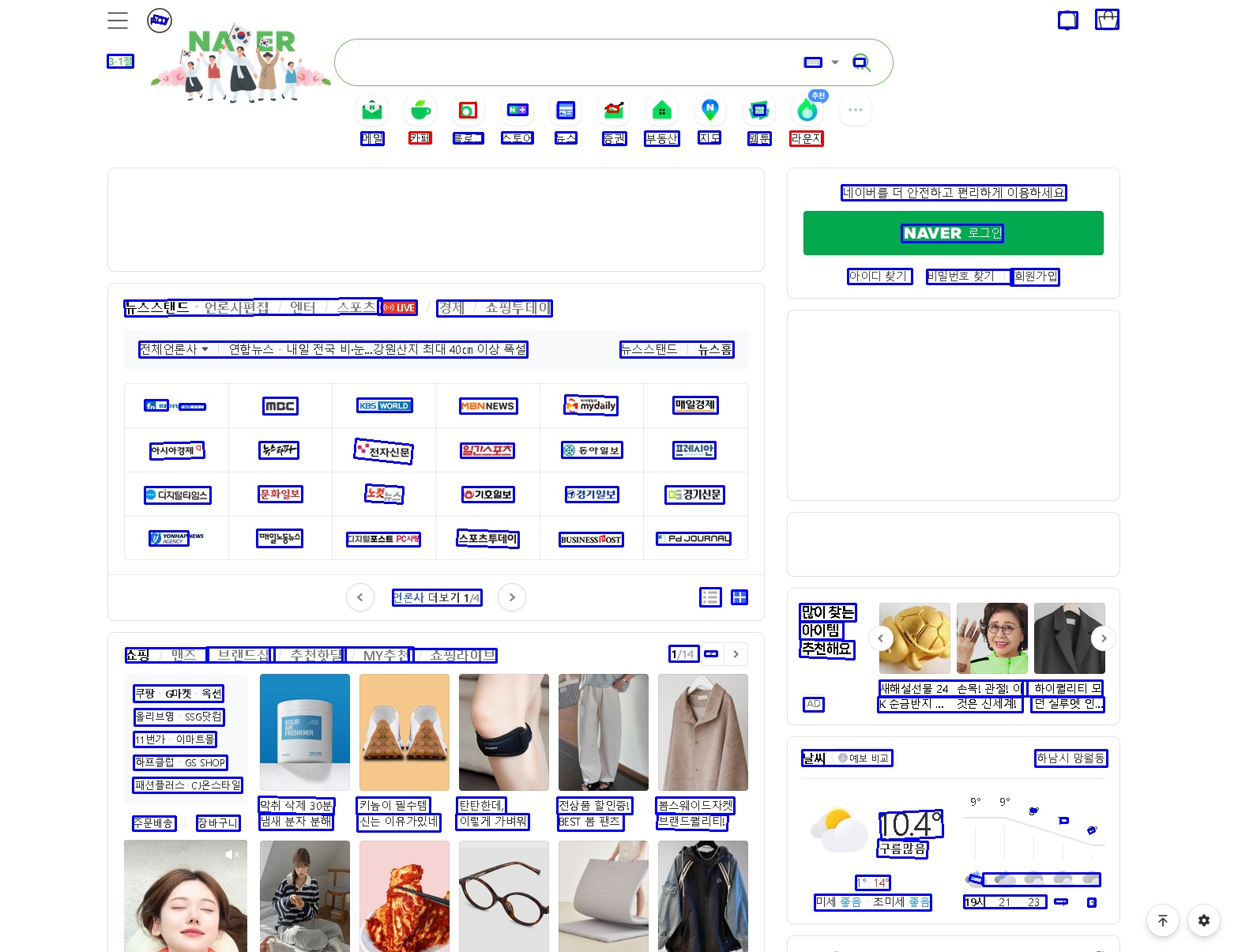Screen dimensions: 1238x952
Task: Open the 웹툰 shortcut icon
Action: (x=759, y=110)
